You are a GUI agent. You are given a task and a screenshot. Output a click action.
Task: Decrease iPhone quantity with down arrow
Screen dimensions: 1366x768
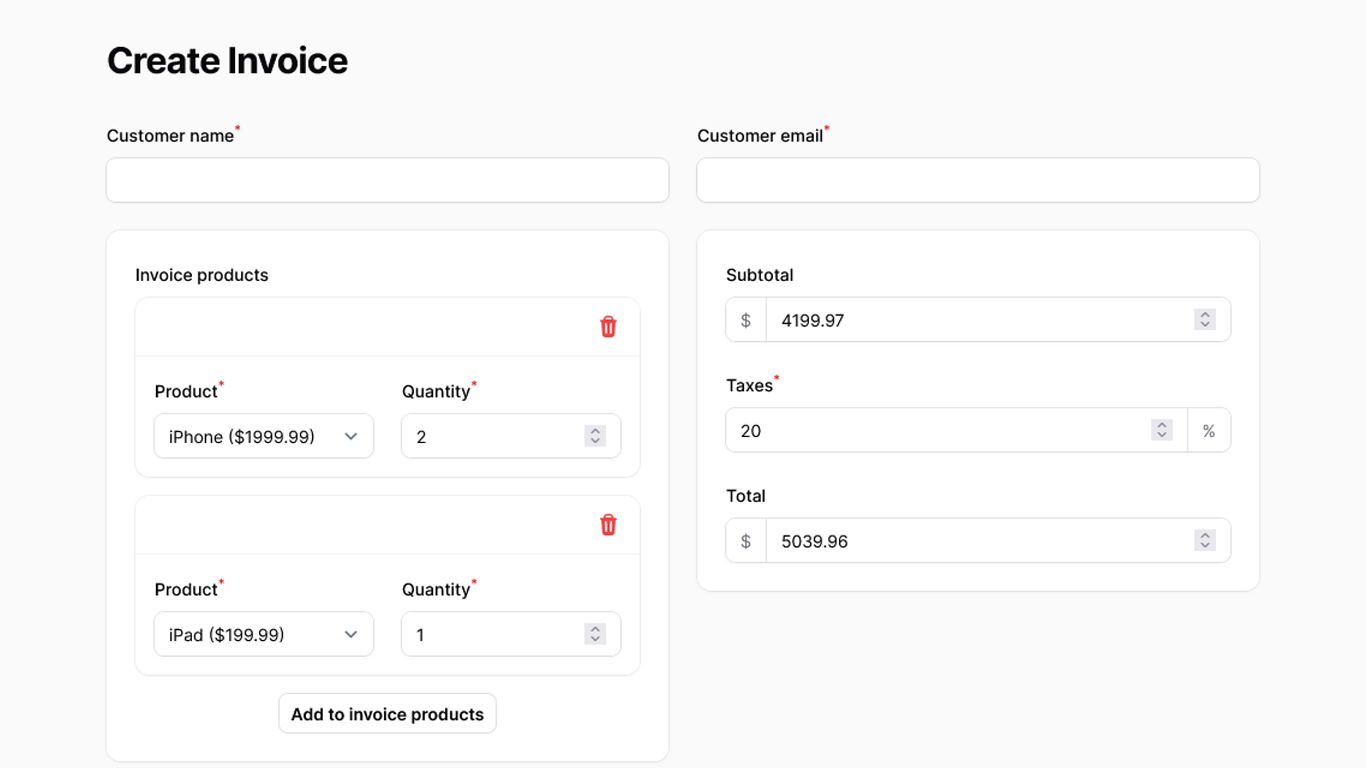595,441
